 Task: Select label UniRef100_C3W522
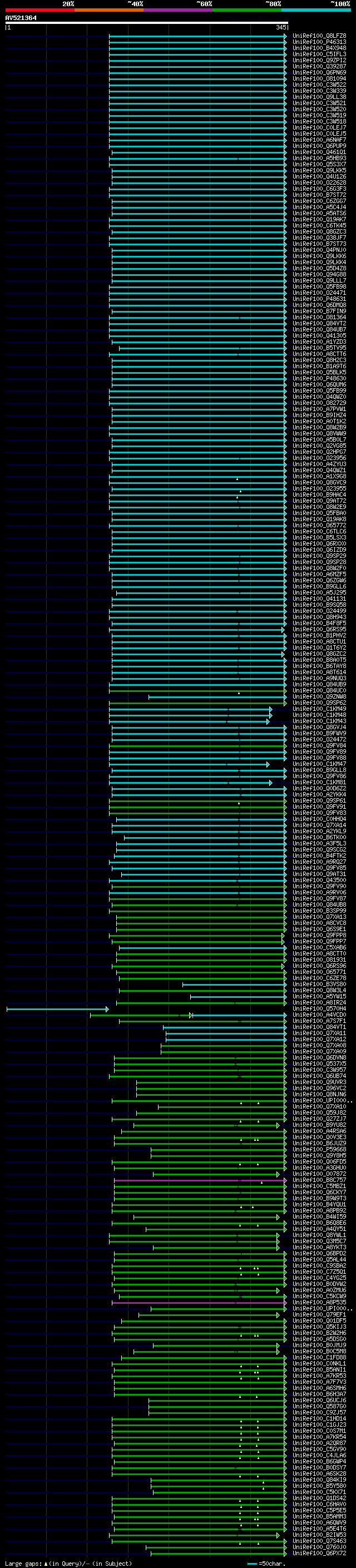[x=319, y=85]
